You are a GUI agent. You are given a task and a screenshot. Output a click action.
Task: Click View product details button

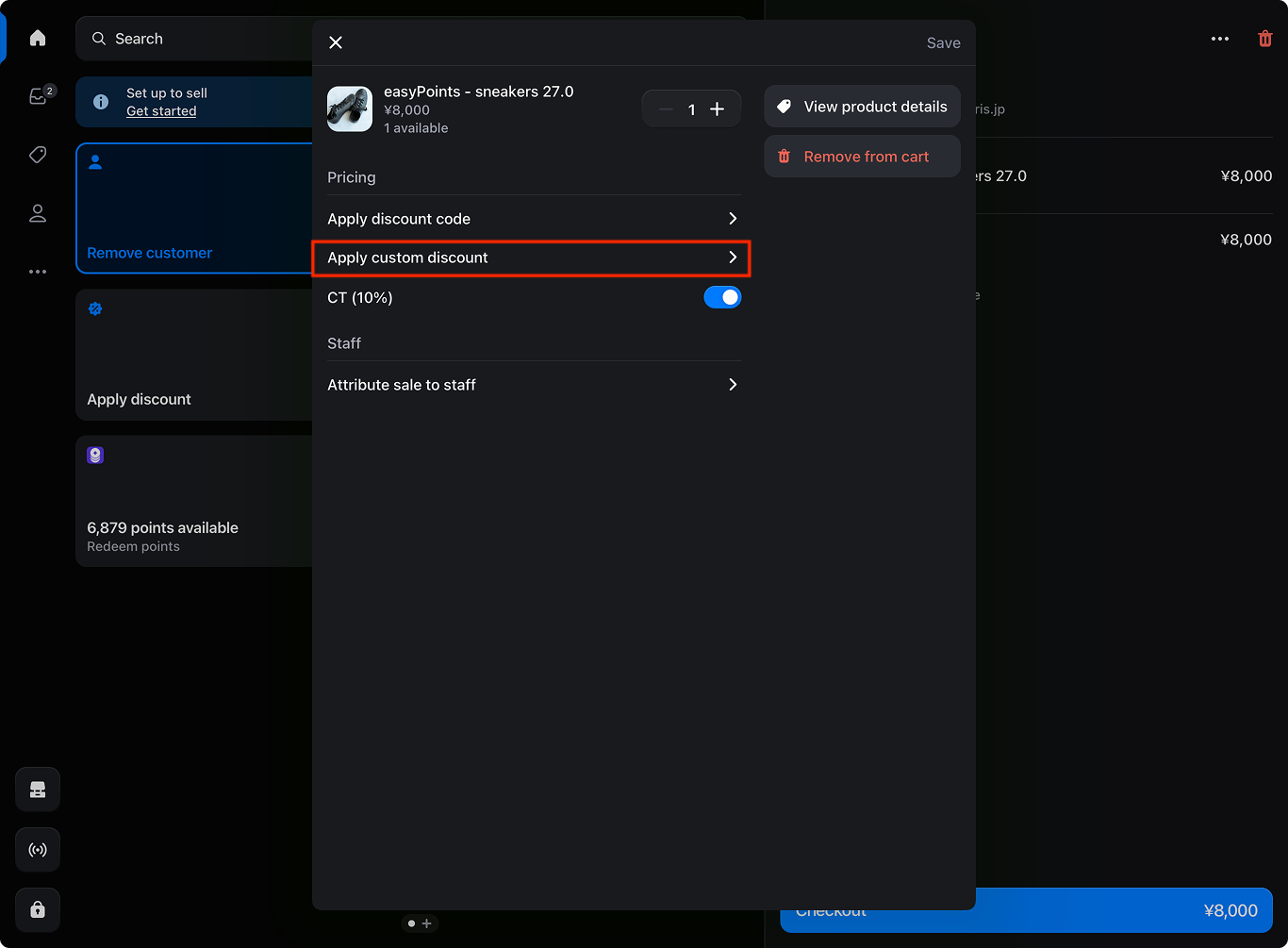point(862,107)
